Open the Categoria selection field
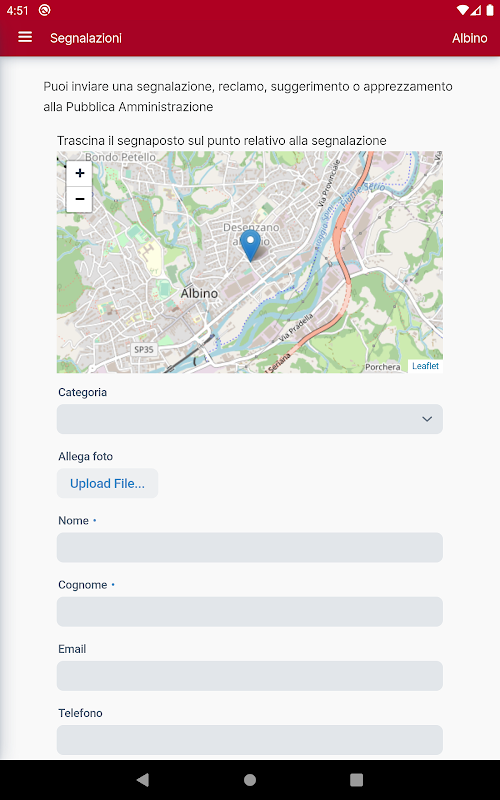This screenshot has width=500, height=800. 249,419
